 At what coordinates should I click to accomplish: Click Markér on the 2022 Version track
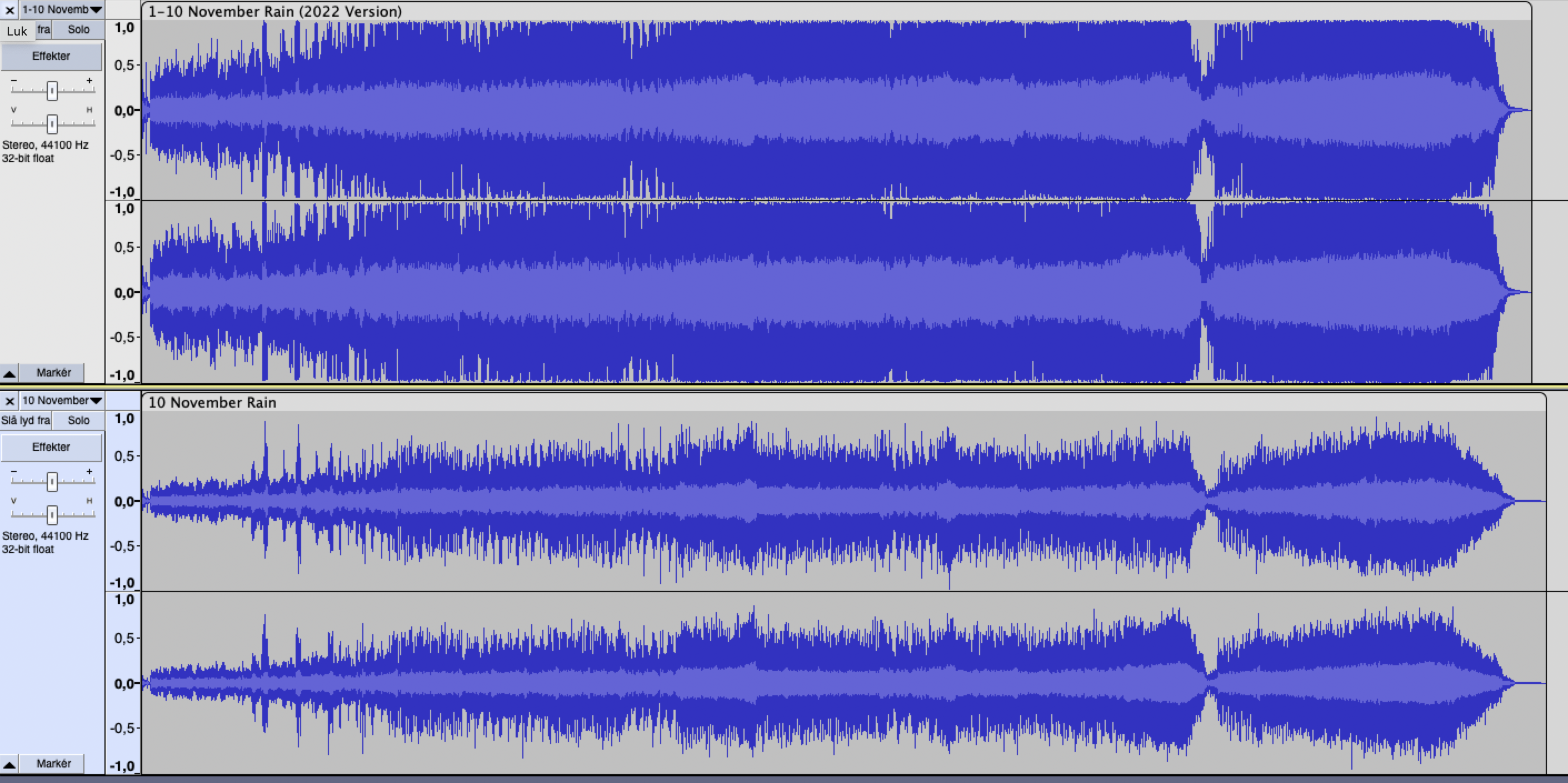tap(53, 372)
